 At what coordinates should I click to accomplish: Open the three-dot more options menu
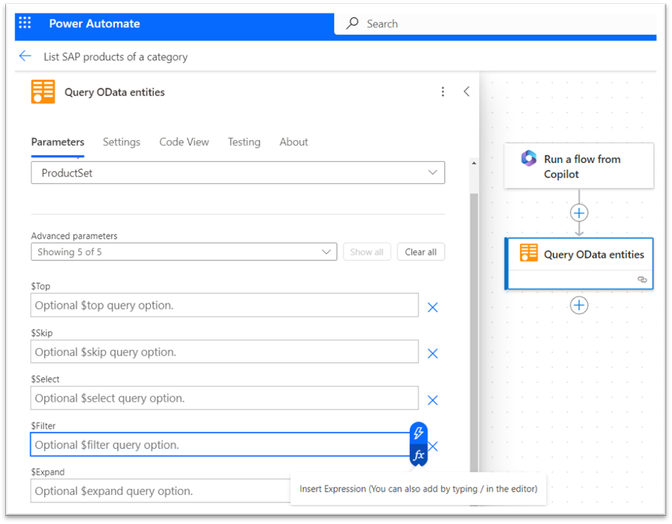[443, 92]
